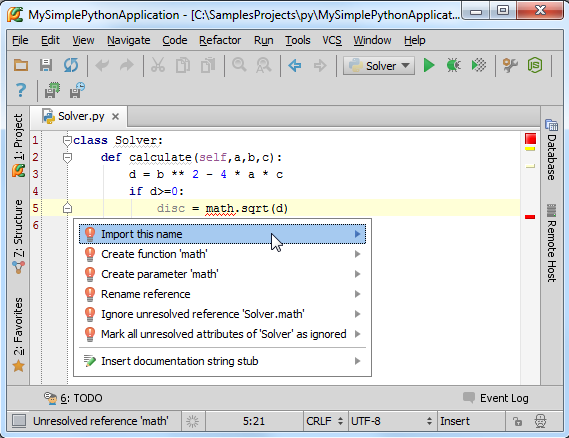Image resolution: width=569 pixels, height=438 pixels.
Task: Open the VCS menu
Action: (332, 40)
